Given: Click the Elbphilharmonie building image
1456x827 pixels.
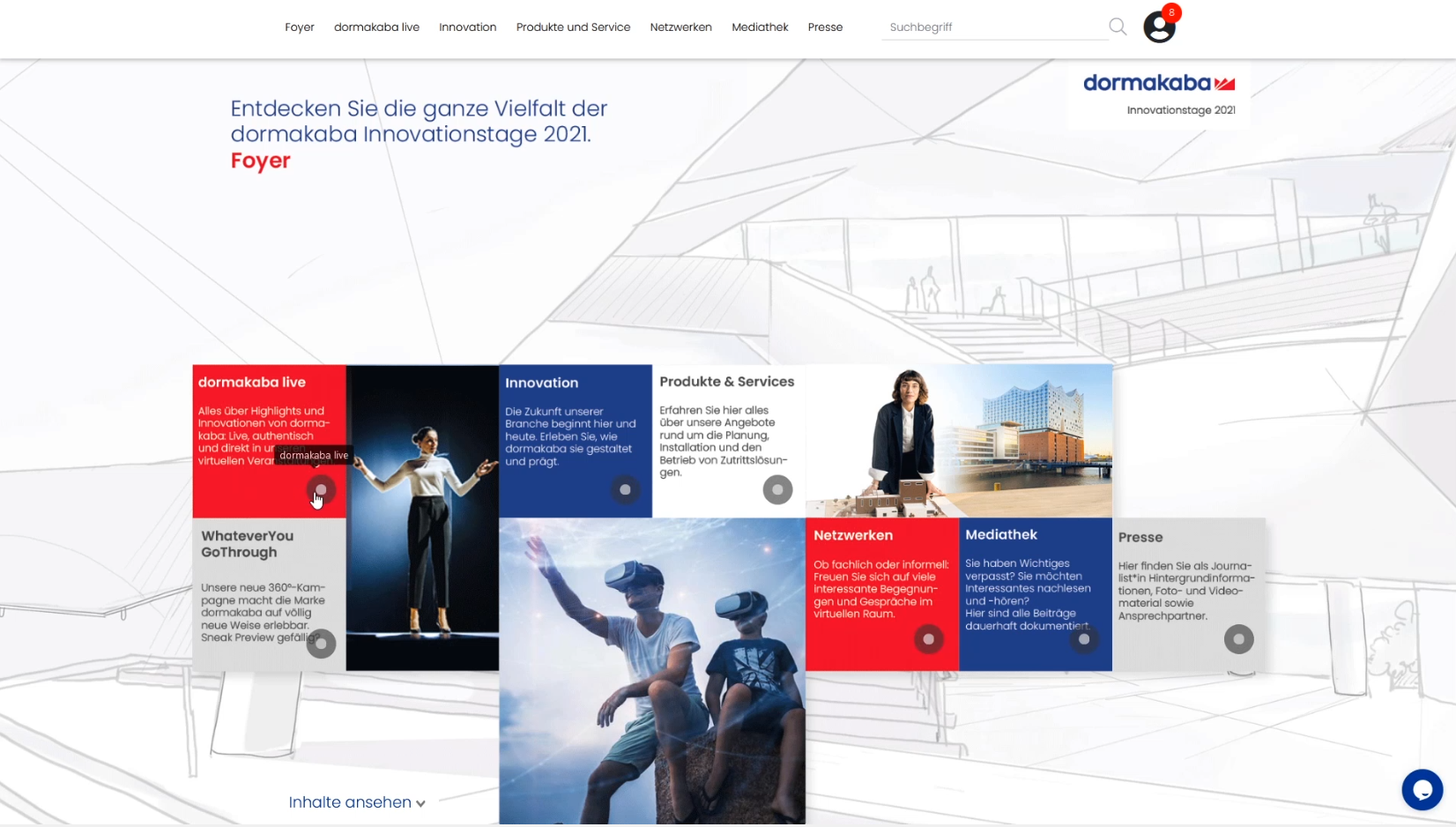Looking at the screenshot, I should click(959, 441).
